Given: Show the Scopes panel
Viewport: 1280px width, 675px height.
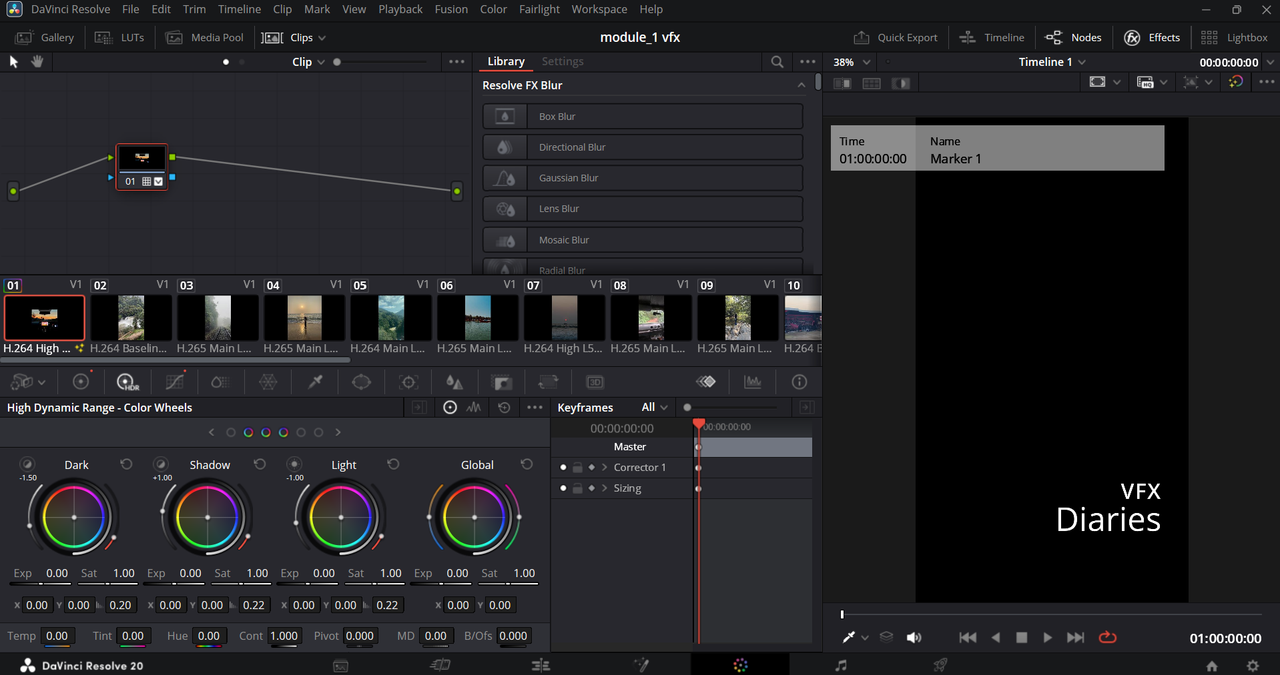Looking at the screenshot, I should pos(752,382).
